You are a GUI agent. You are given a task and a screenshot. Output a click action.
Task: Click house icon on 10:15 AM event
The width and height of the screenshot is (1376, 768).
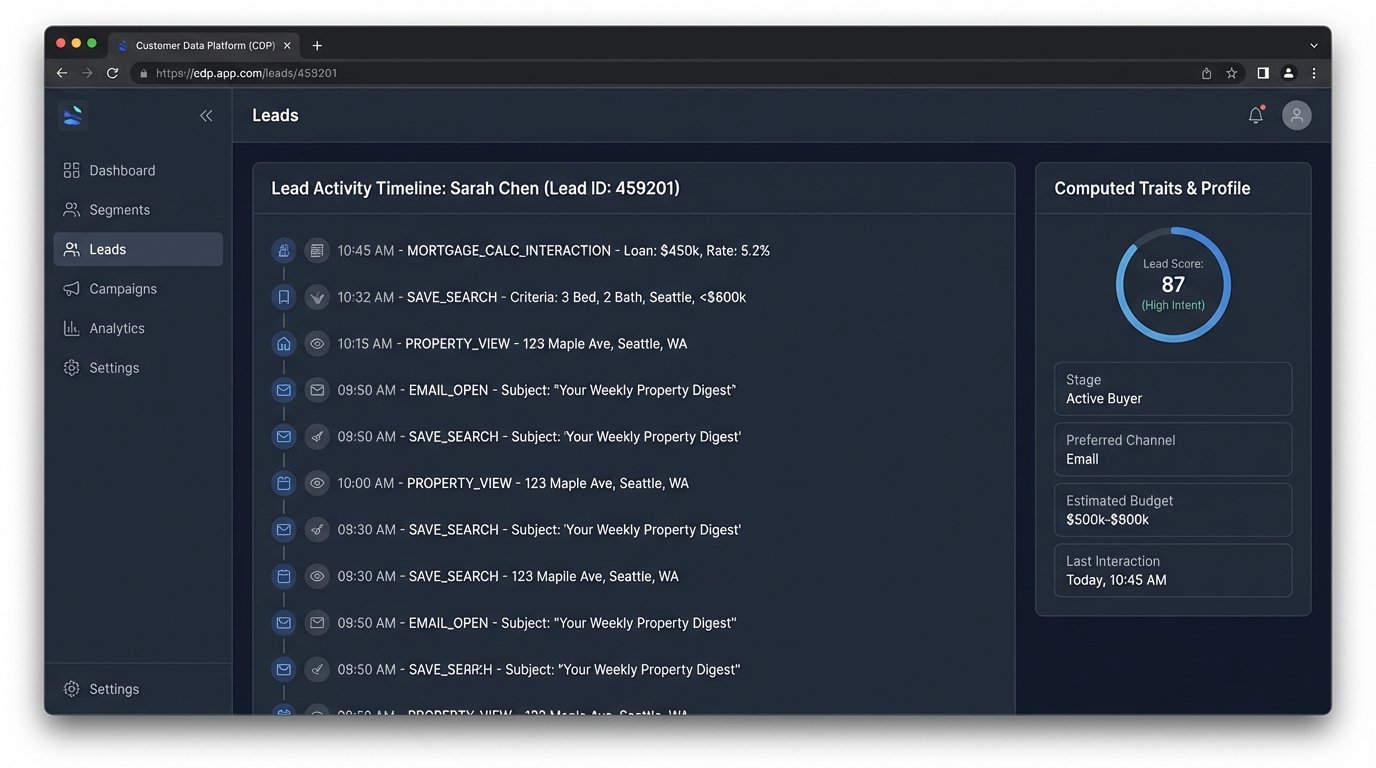pyautogui.click(x=284, y=344)
